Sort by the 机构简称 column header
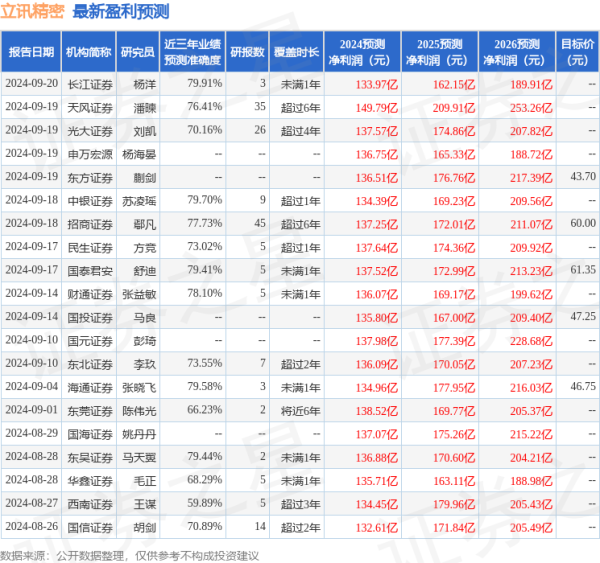The height and width of the screenshot is (563, 600). coord(88,52)
